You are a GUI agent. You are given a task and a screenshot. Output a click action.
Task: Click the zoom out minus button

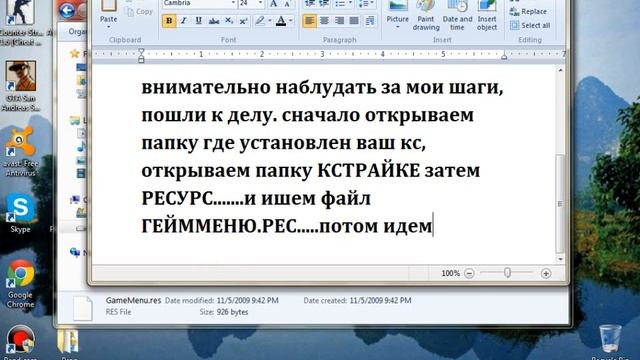[469, 273]
